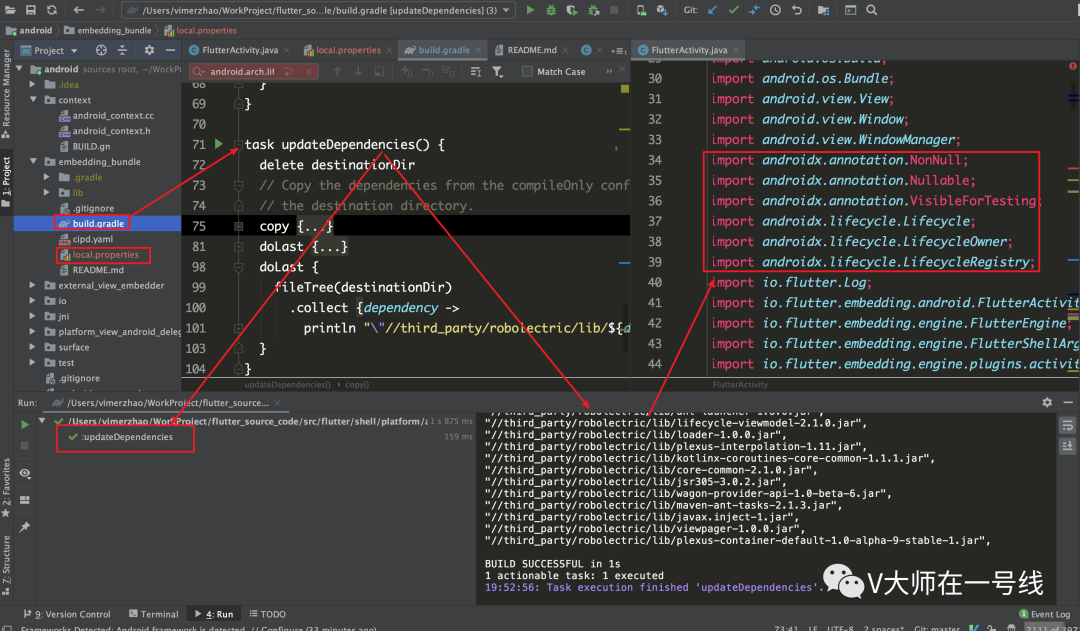
Task: Toggle soft-wrap icon in Run console
Action: pos(1067,425)
